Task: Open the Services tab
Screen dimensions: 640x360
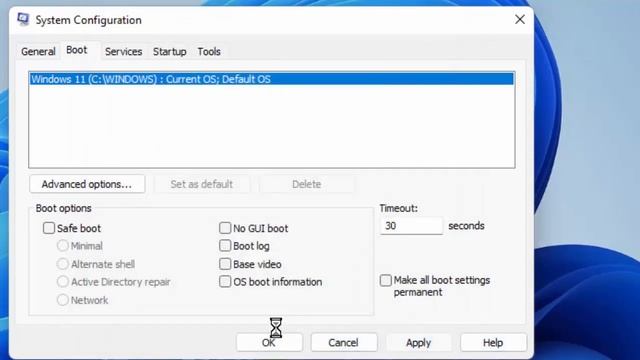Action: point(123,51)
